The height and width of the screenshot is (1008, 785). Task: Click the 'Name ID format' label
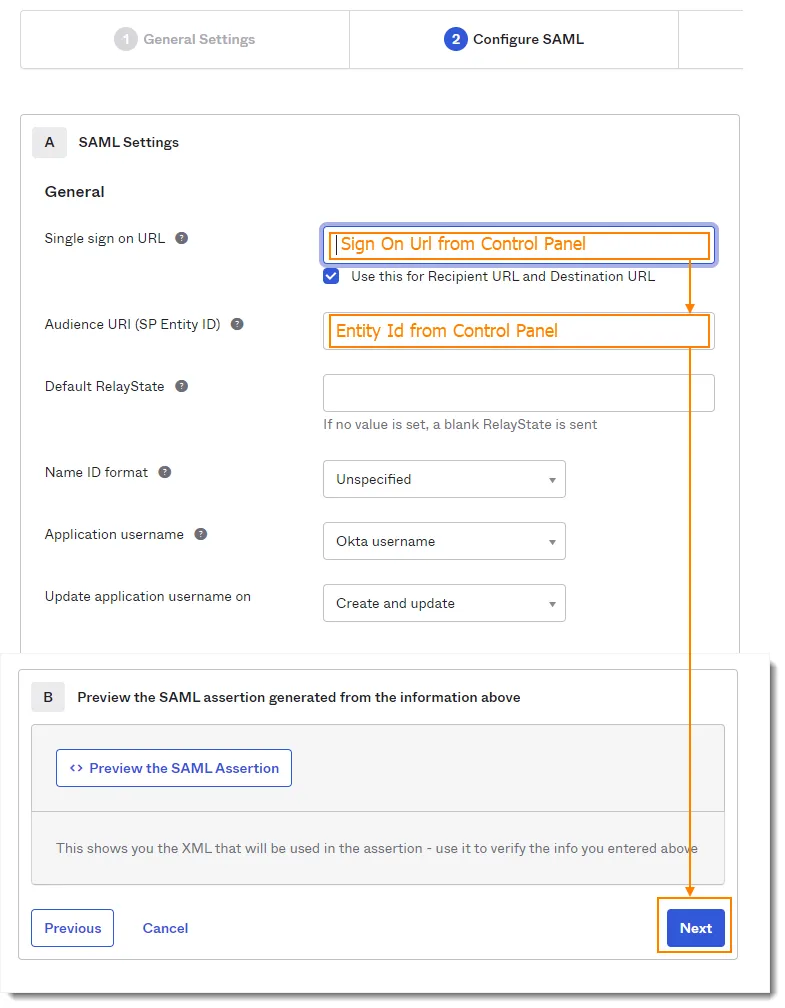point(96,472)
